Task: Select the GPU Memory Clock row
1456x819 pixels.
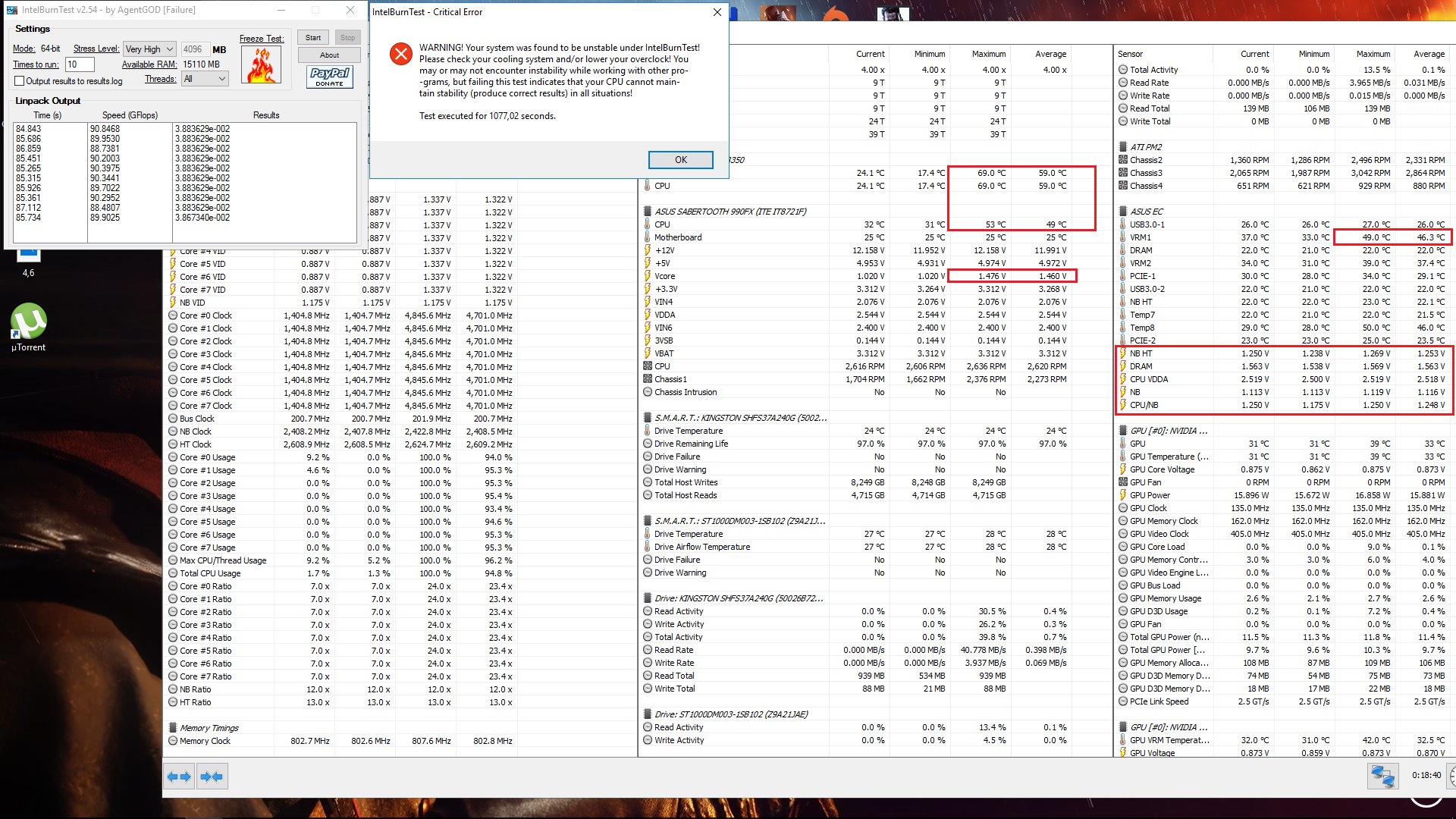Action: pos(1283,521)
